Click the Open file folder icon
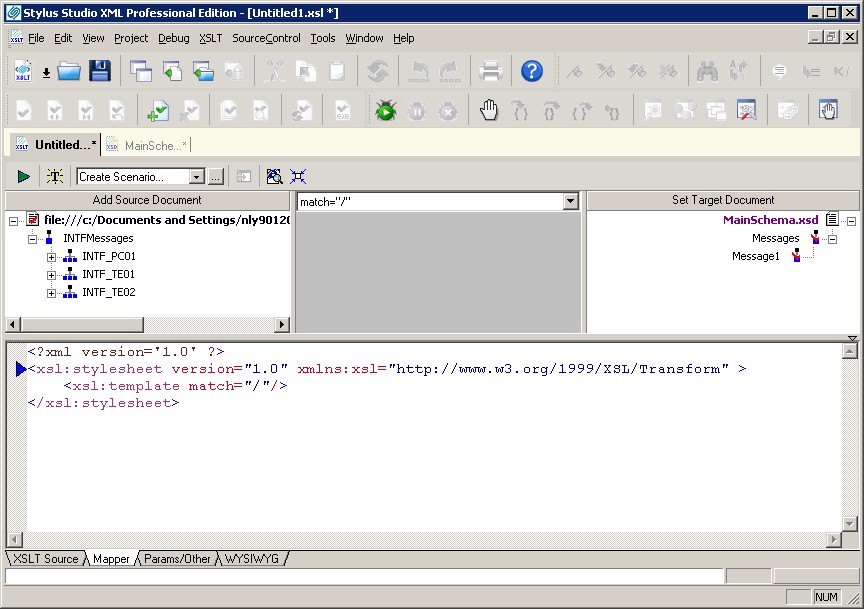Viewport: 864px width, 609px height. 68,71
